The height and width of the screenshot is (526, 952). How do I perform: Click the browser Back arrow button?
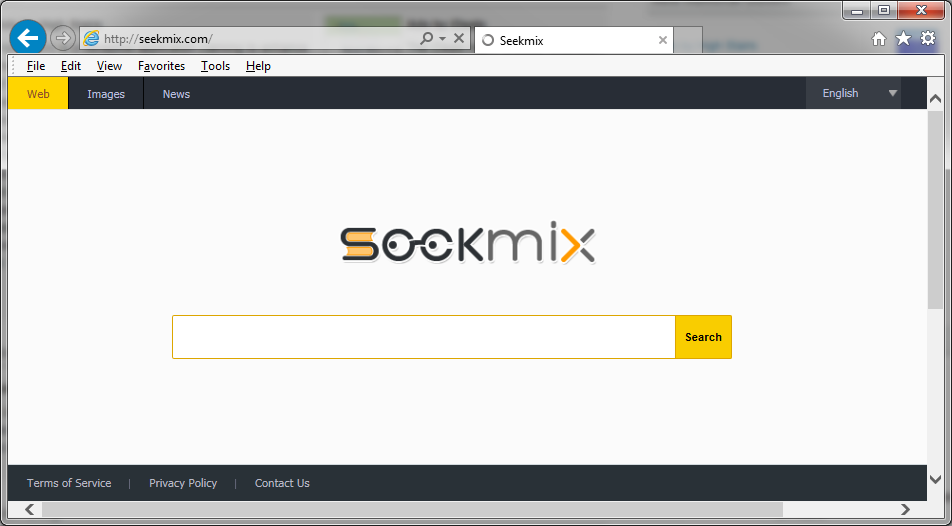click(28, 38)
